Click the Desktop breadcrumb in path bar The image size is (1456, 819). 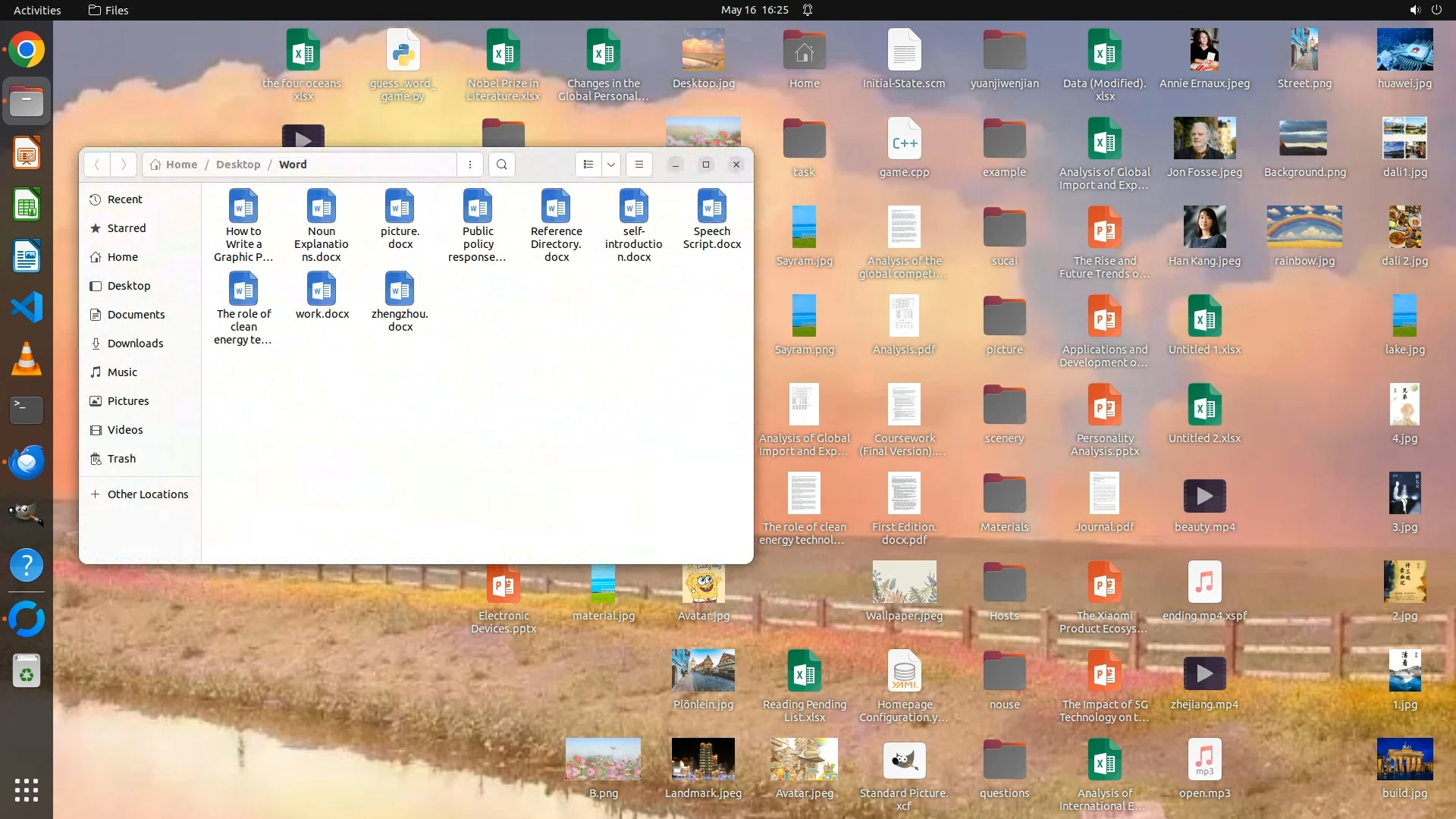coord(237,165)
